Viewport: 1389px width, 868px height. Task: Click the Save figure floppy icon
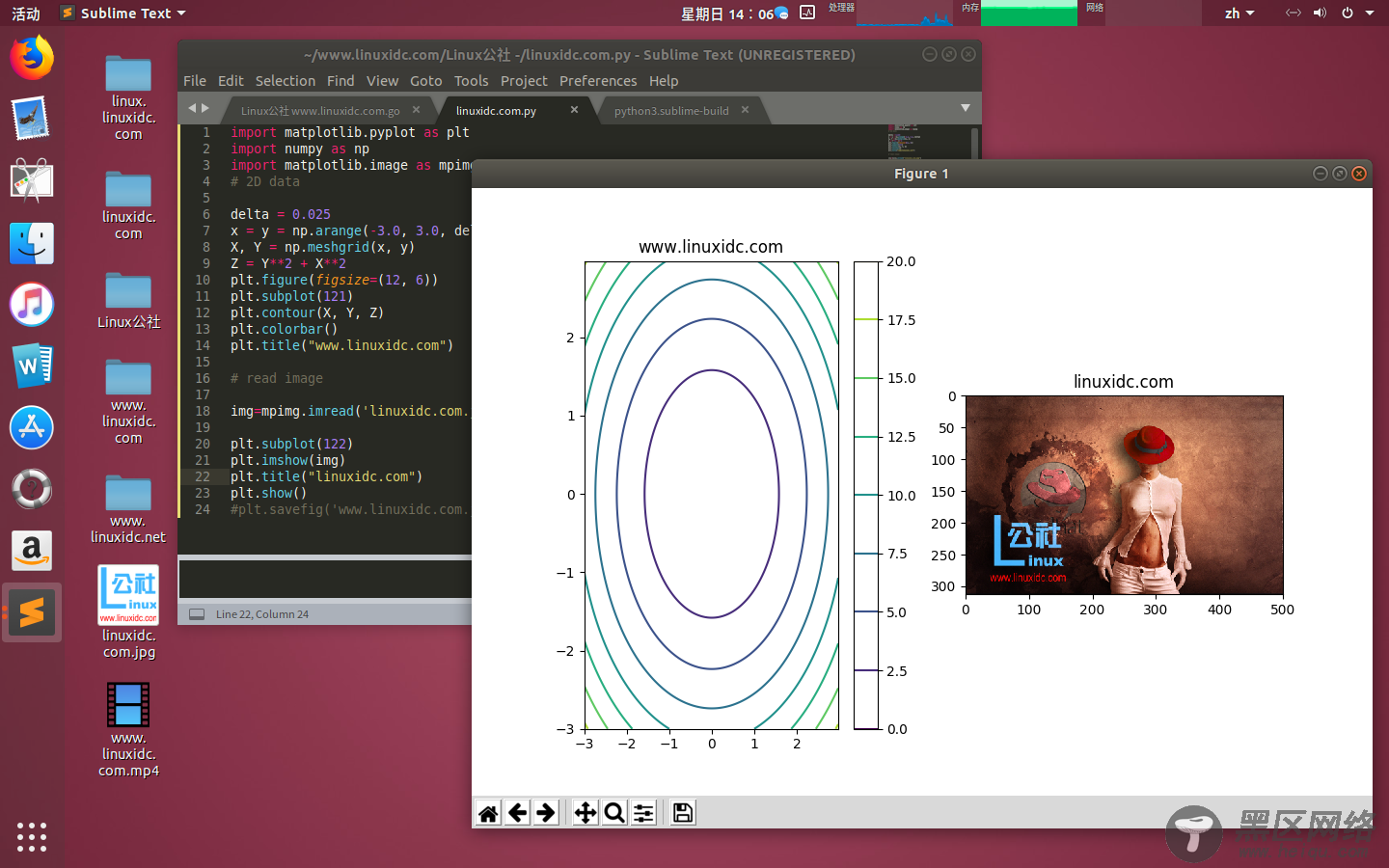[683, 813]
